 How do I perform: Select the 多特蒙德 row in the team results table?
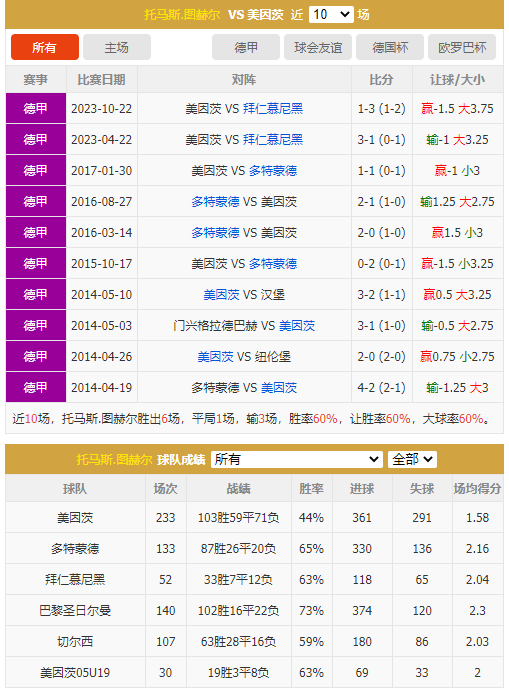point(254,549)
